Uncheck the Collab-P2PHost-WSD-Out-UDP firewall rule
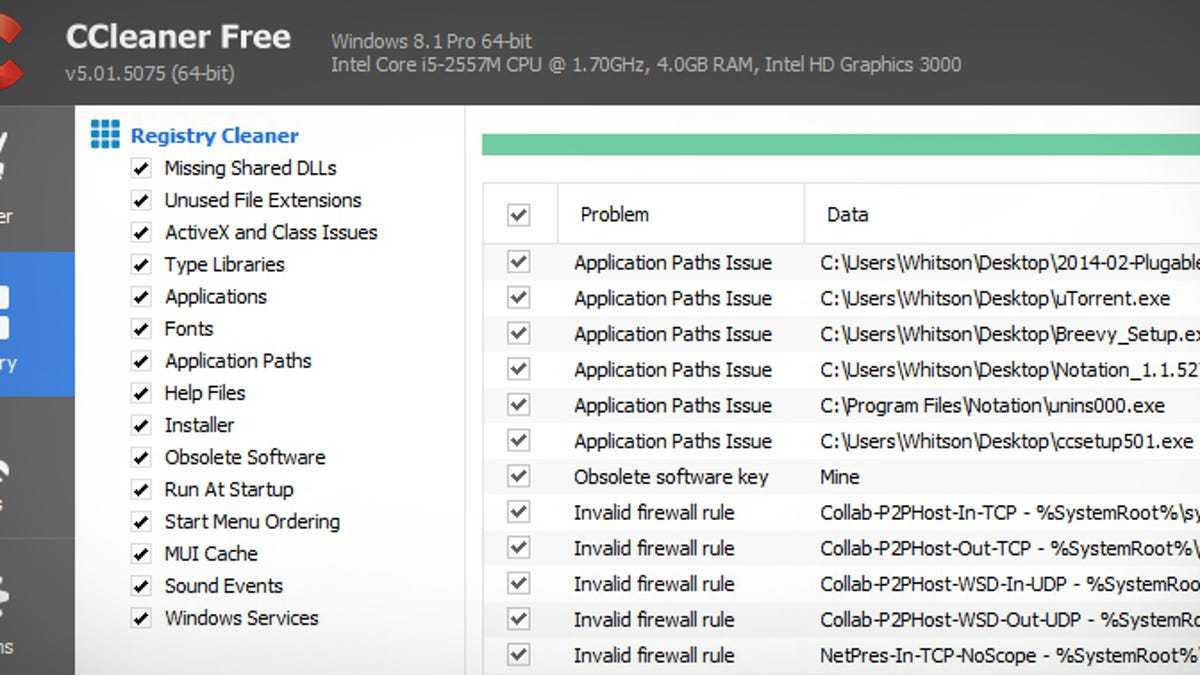Screen dimensions: 1200x675 point(518,620)
